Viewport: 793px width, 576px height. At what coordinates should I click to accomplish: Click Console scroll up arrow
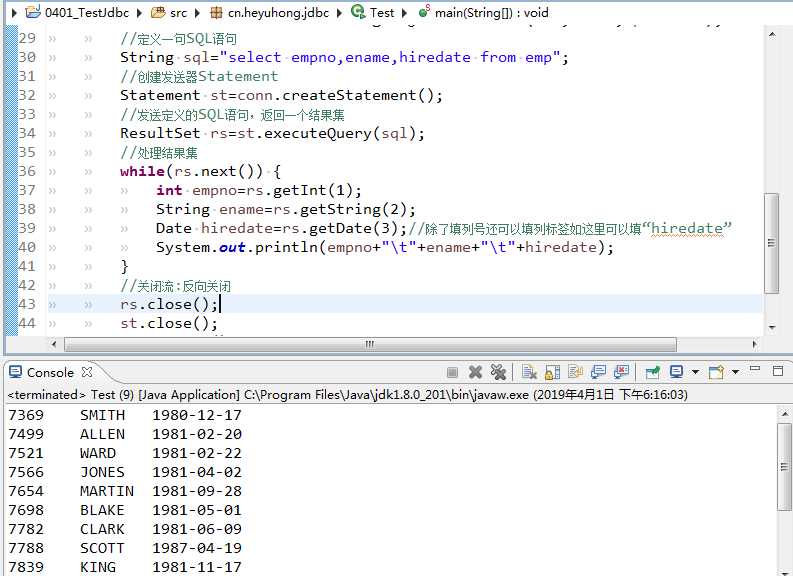tap(784, 413)
